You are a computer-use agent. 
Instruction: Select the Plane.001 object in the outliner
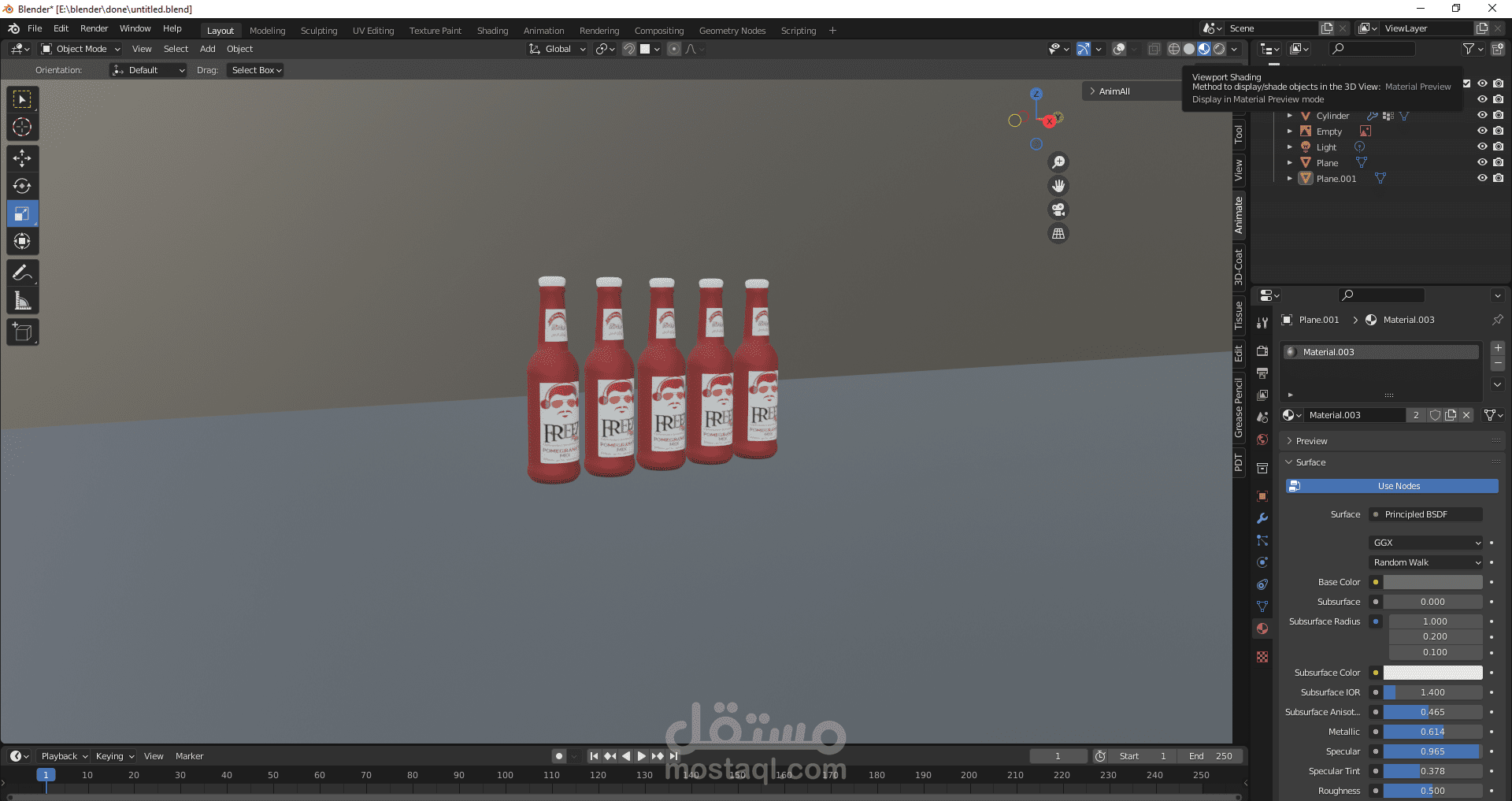tap(1336, 179)
